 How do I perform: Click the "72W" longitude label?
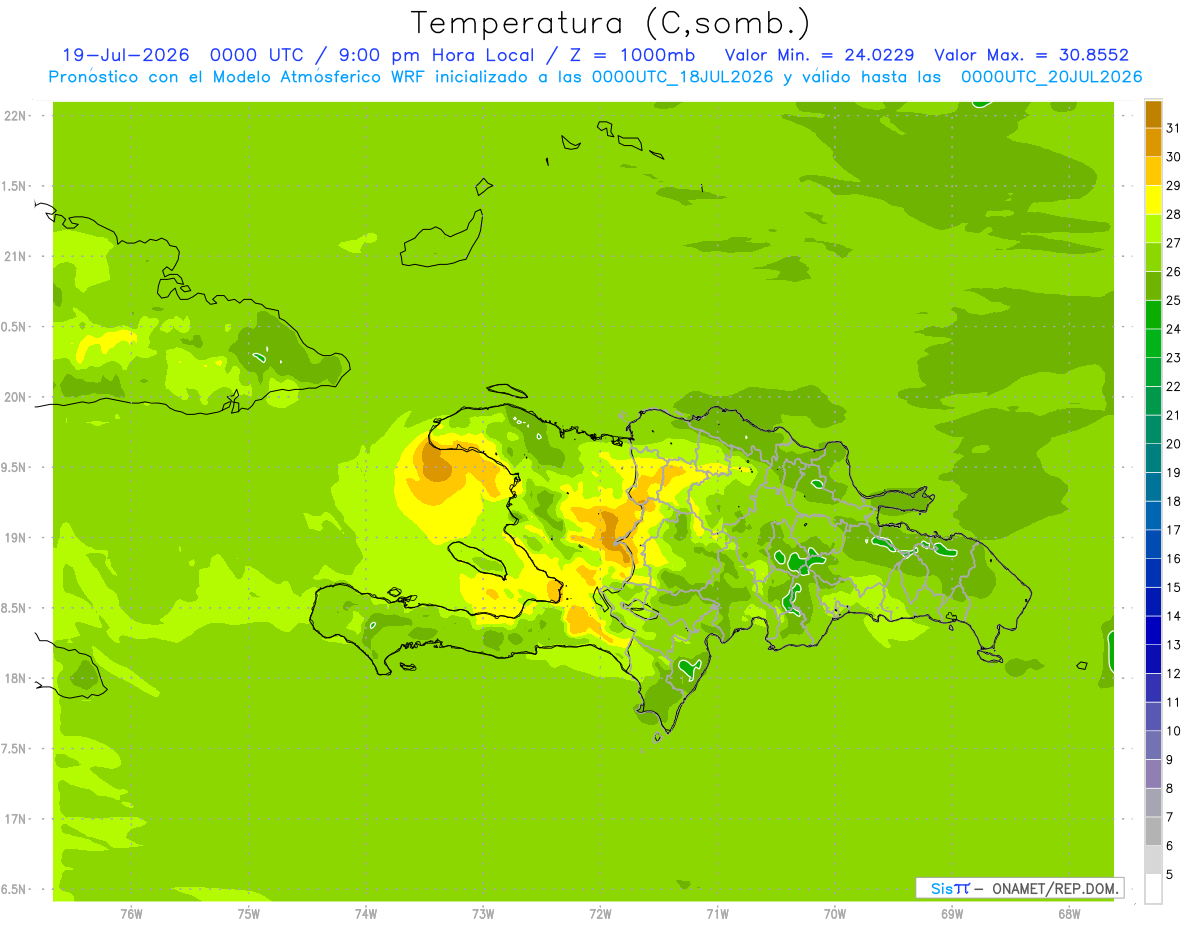click(600, 914)
